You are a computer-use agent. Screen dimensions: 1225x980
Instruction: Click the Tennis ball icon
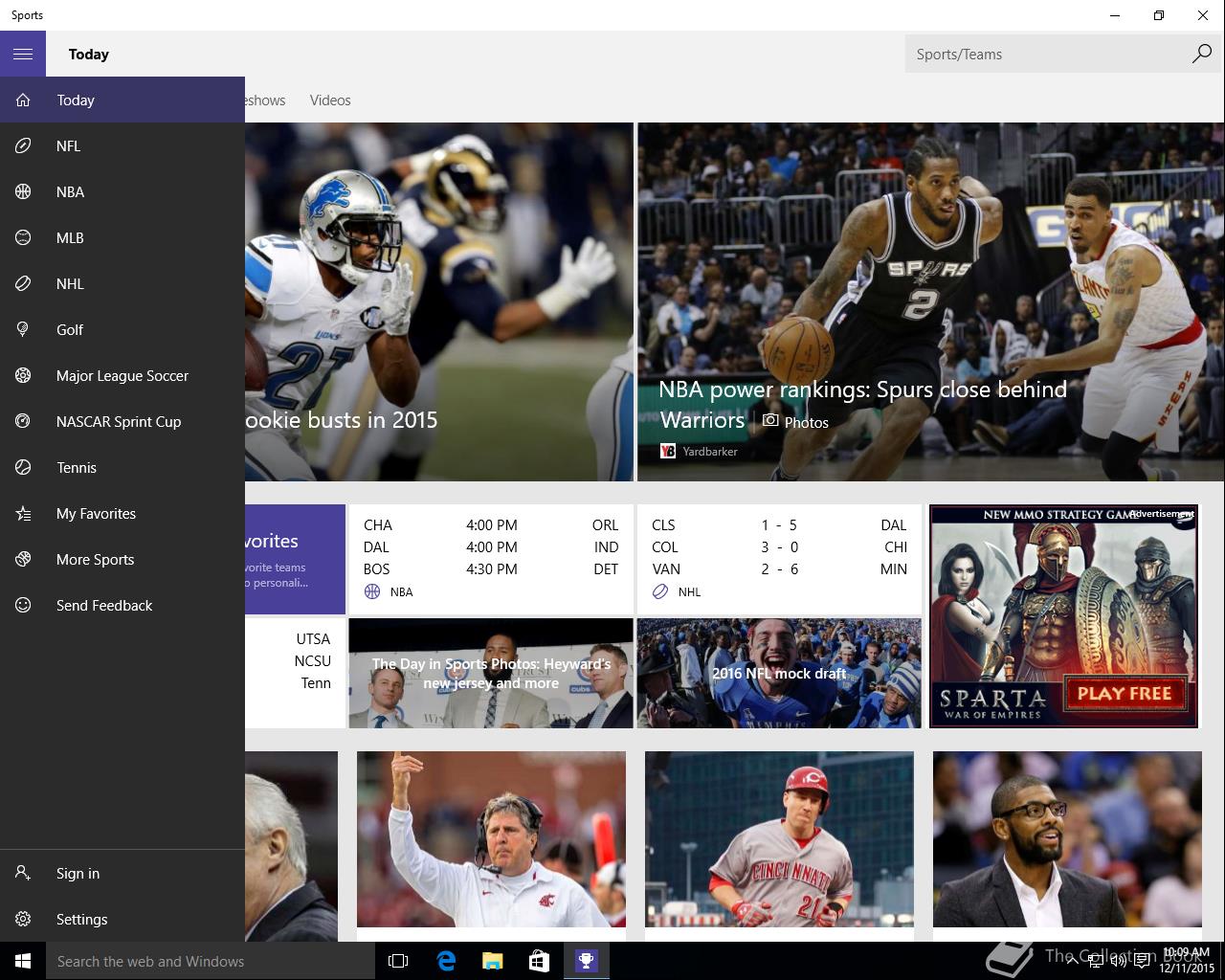pos(23,467)
